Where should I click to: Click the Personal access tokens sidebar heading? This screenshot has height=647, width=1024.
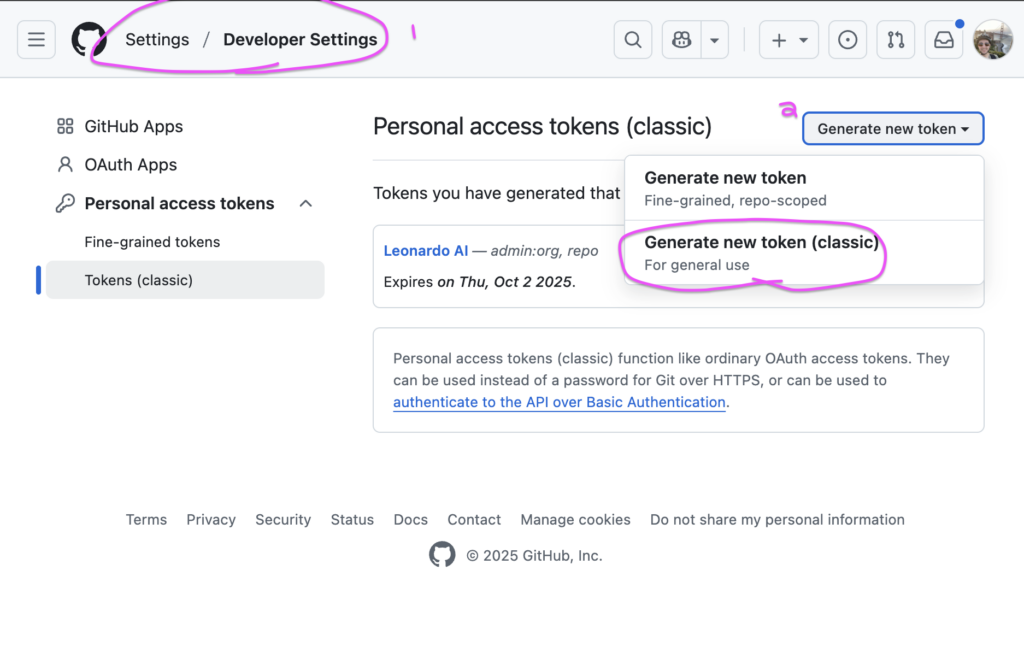point(179,204)
